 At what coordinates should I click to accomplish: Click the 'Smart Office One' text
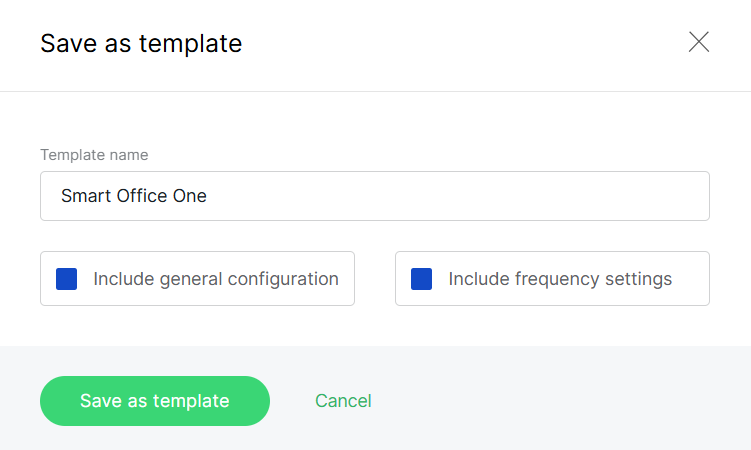pos(134,196)
